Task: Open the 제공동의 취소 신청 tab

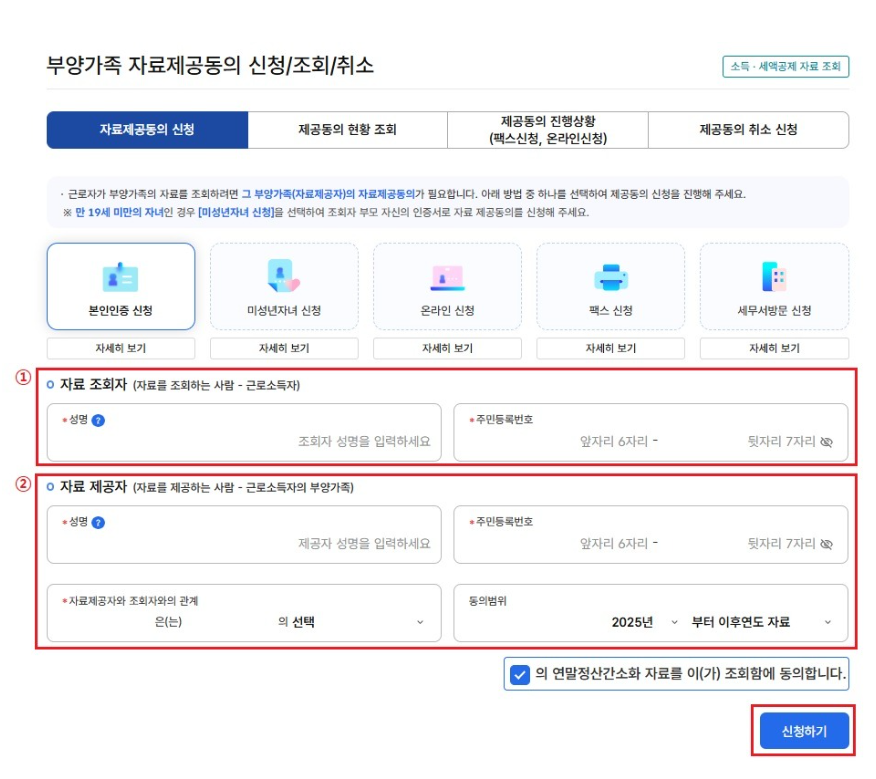Action: click(x=748, y=130)
